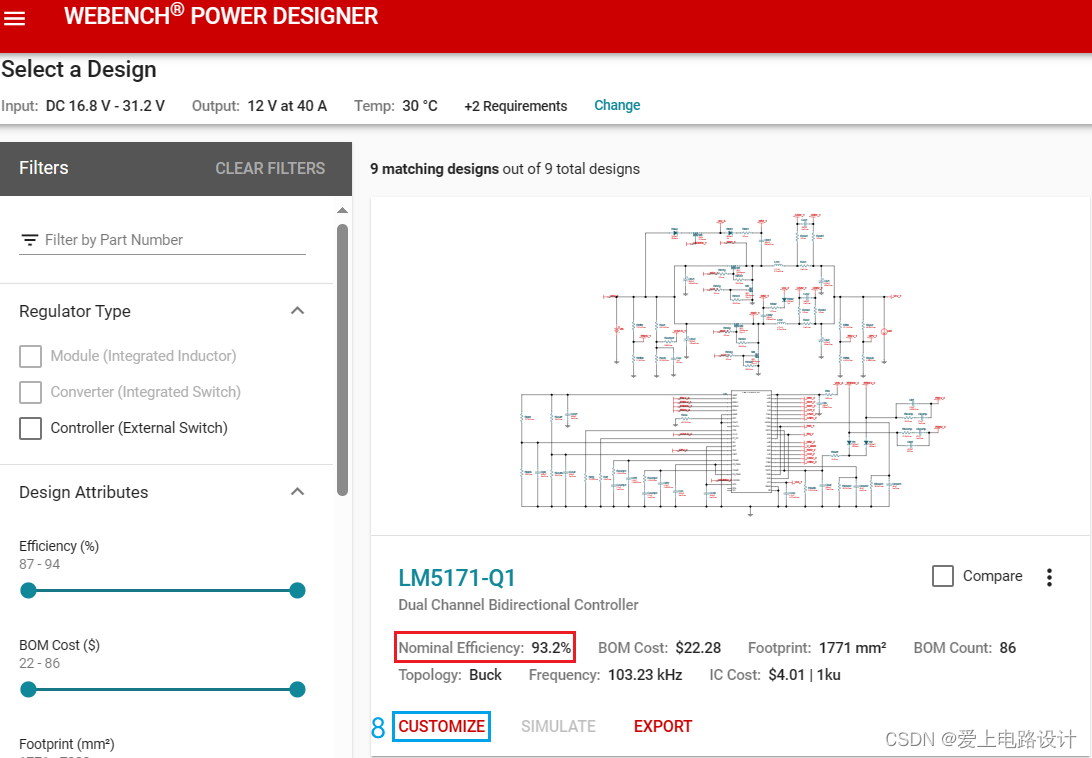Open the three-dot menu for LM5171-Q1
The image size is (1092, 758).
click(1049, 577)
